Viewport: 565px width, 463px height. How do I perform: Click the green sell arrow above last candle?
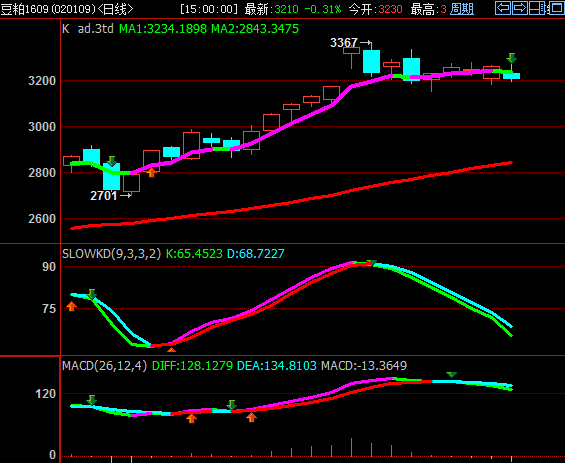coord(512,58)
